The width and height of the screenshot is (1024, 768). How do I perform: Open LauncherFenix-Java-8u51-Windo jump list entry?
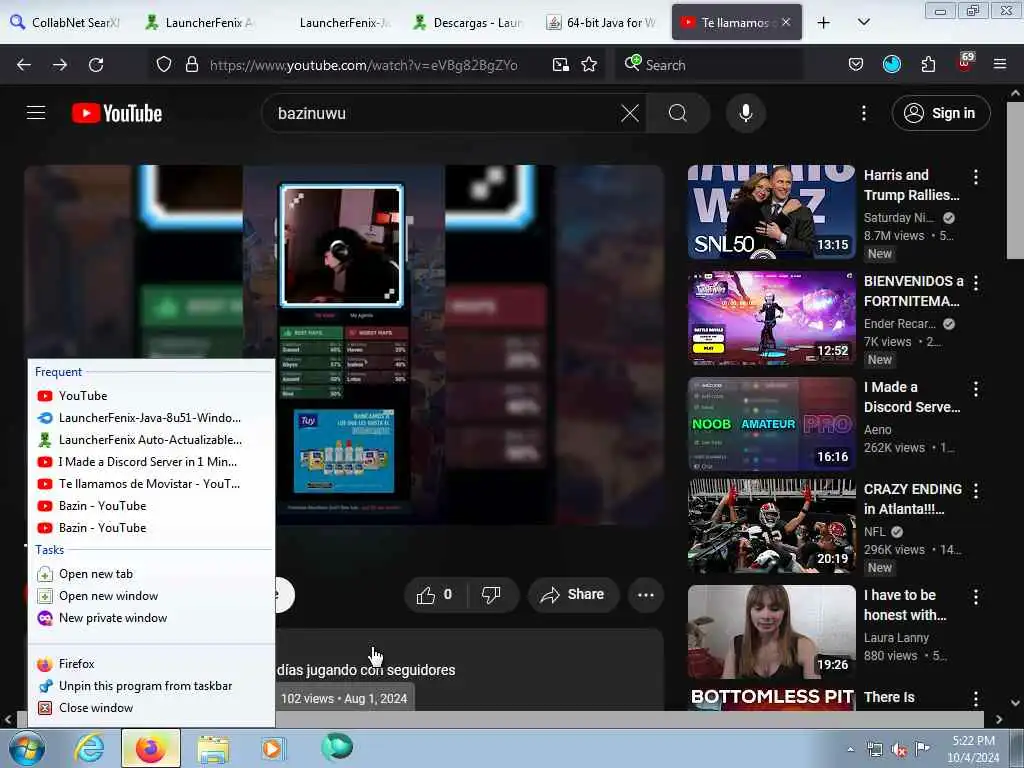coord(152,418)
